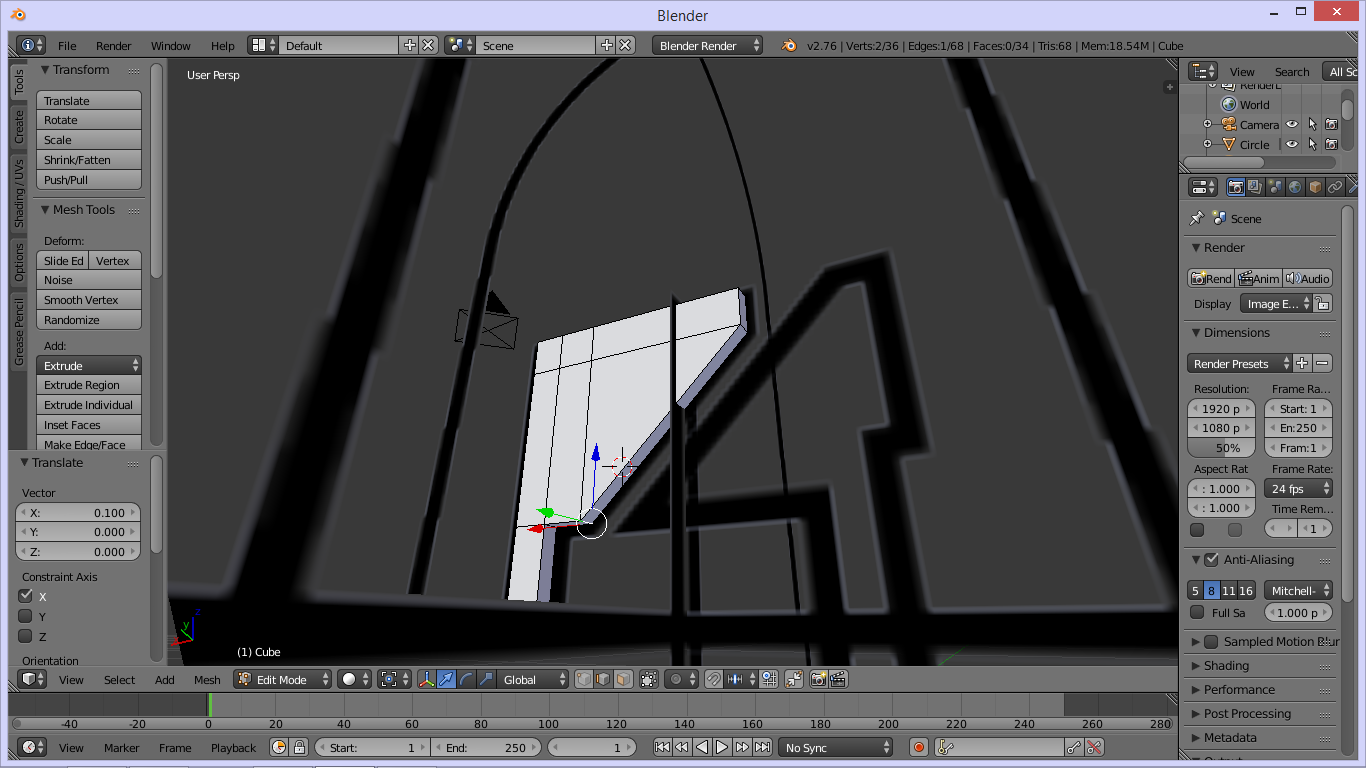Viewport: 1366px width, 768px height.
Task: Click the Smooth Vertex button
Action: [89, 300]
